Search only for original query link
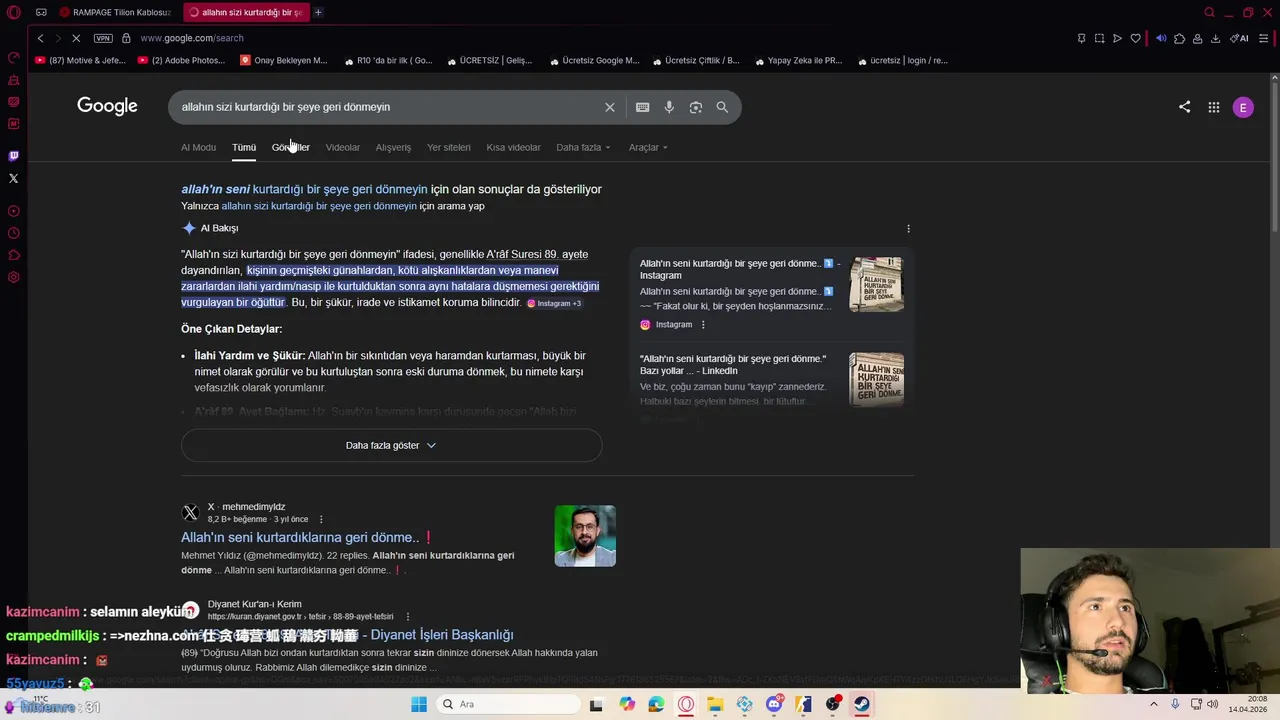The height and width of the screenshot is (720, 1280). [319, 206]
